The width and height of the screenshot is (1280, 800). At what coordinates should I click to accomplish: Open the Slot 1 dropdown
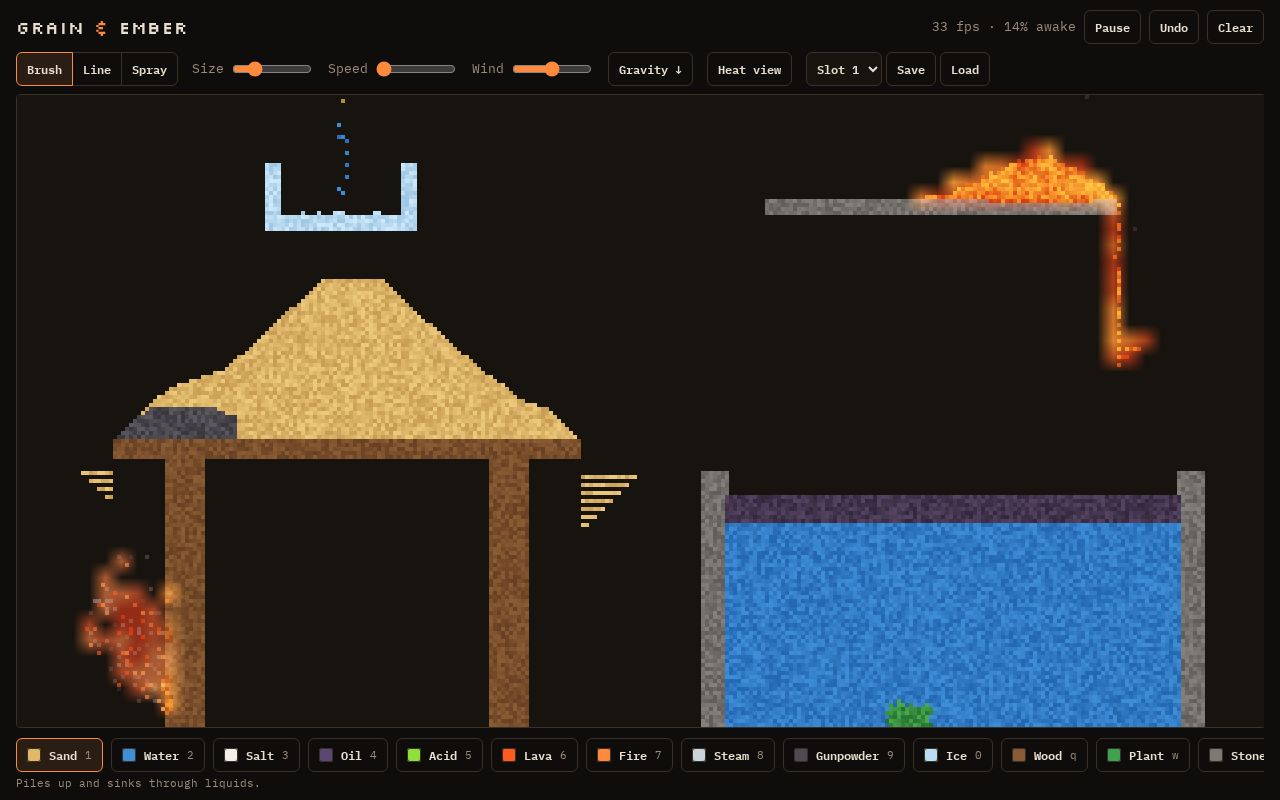tap(844, 69)
